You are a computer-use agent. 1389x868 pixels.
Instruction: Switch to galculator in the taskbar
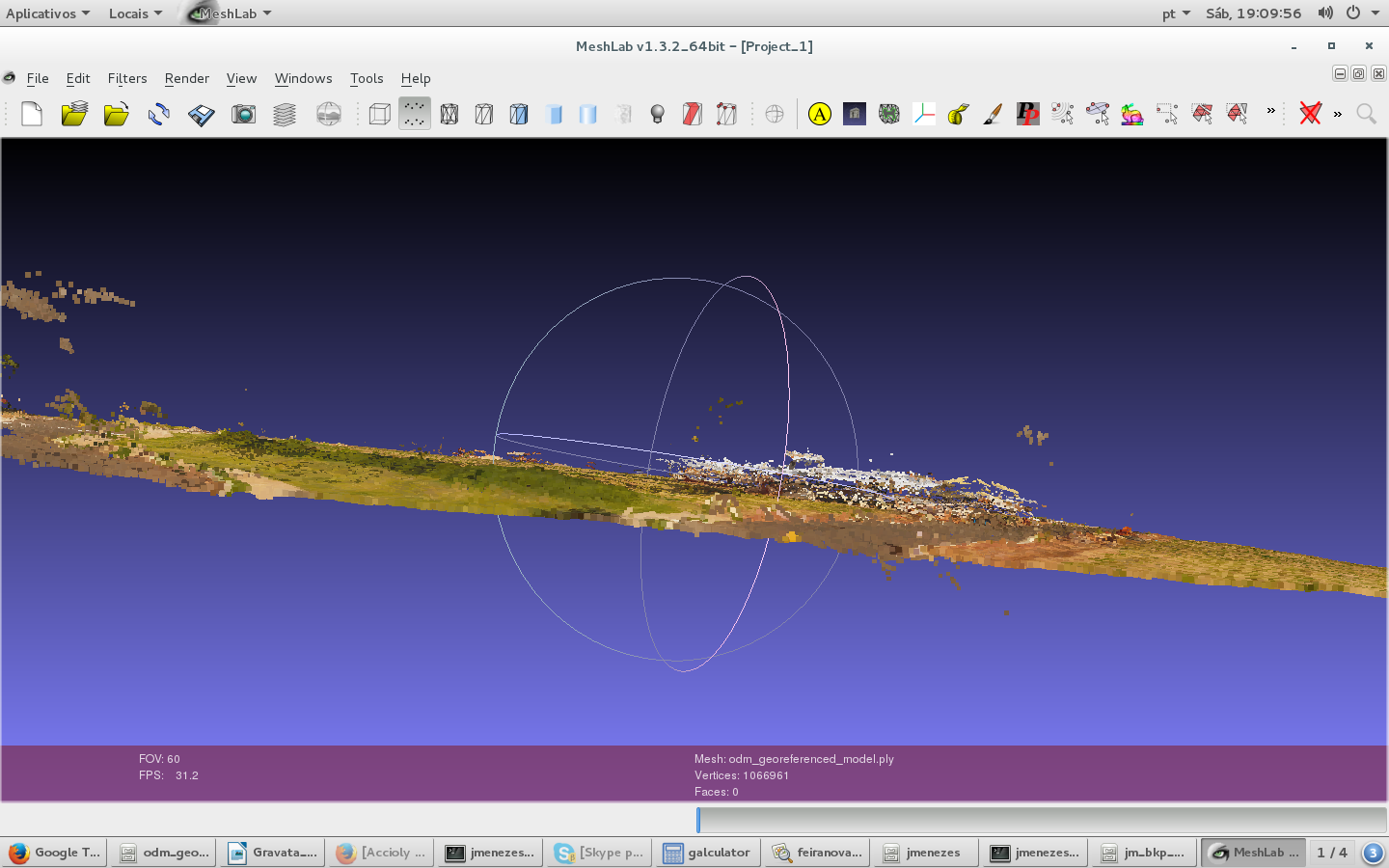[707, 853]
